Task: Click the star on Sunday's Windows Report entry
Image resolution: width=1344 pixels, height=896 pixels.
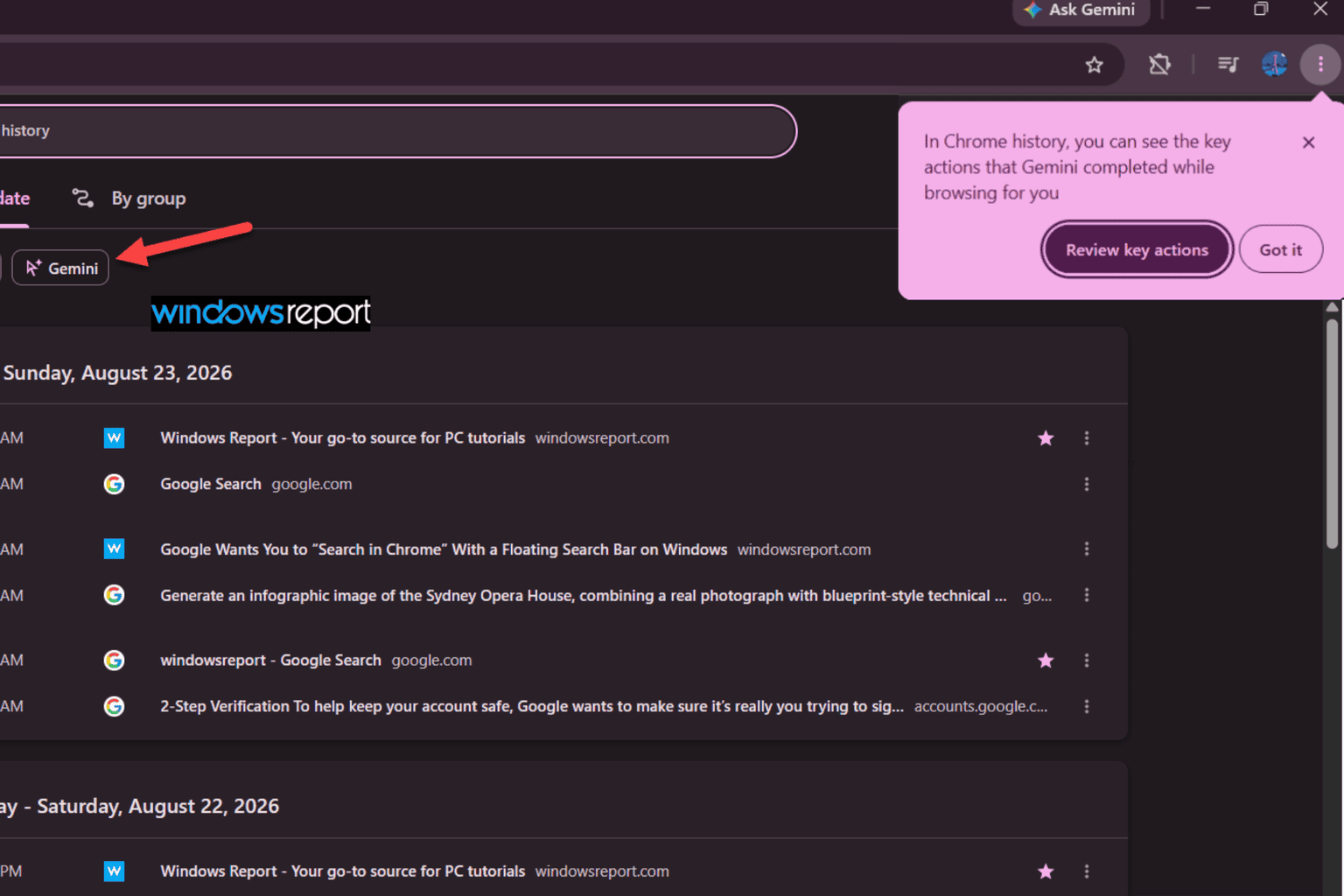Action: 1046,438
